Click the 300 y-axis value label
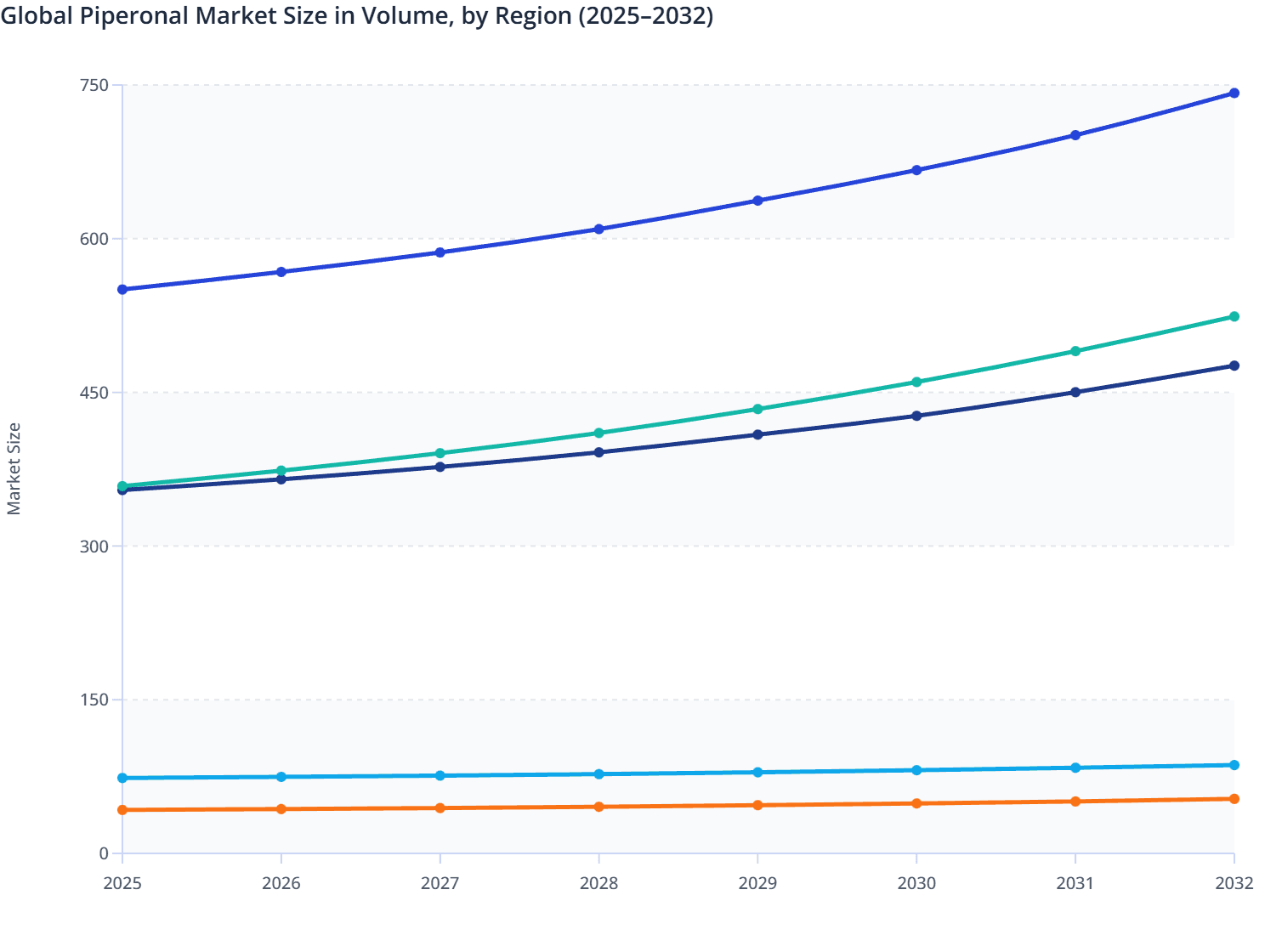This screenshot has height=952, width=1282. (x=96, y=547)
